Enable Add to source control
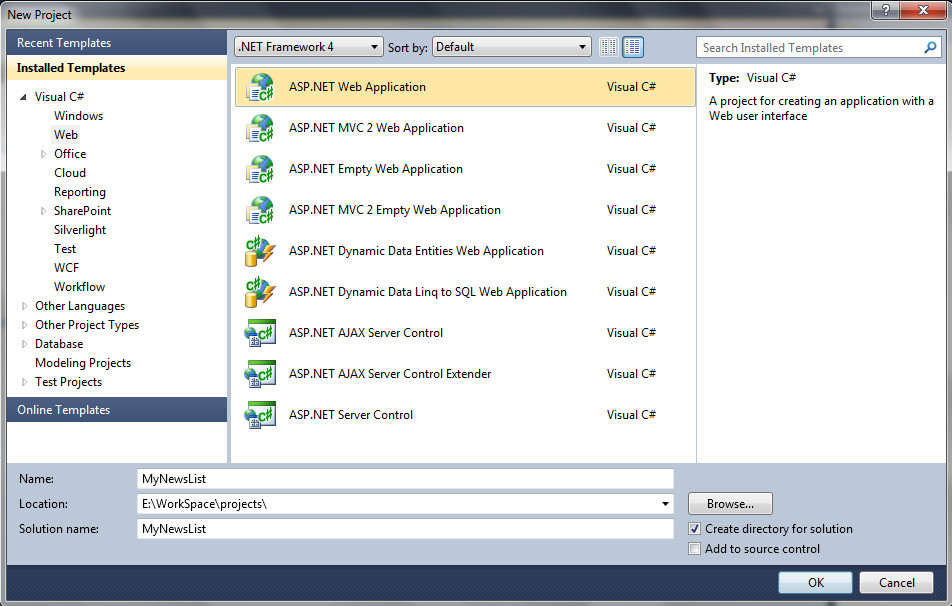This screenshot has height=606, width=952. coord(695,549)
